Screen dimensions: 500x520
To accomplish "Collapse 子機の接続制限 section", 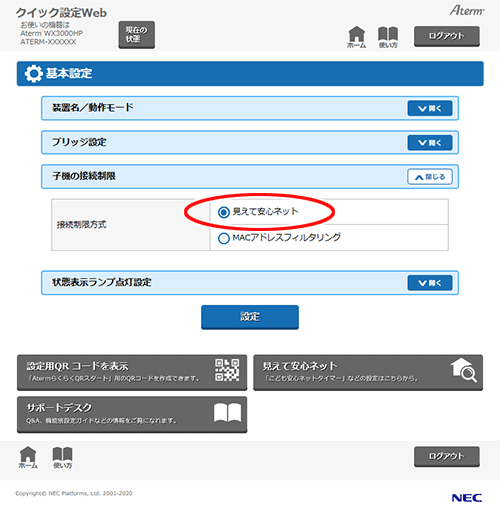I will coord(430,177).
